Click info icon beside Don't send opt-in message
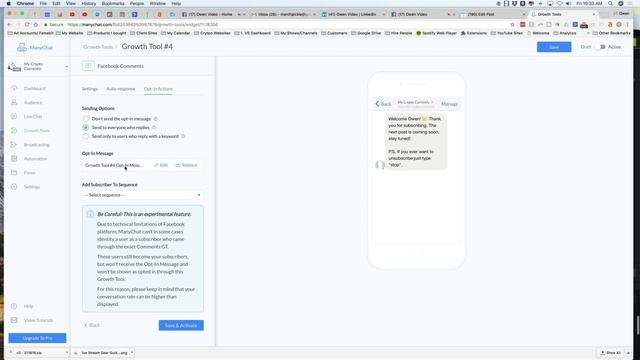This screenshot has height=360, width=640. pos(156,119)
